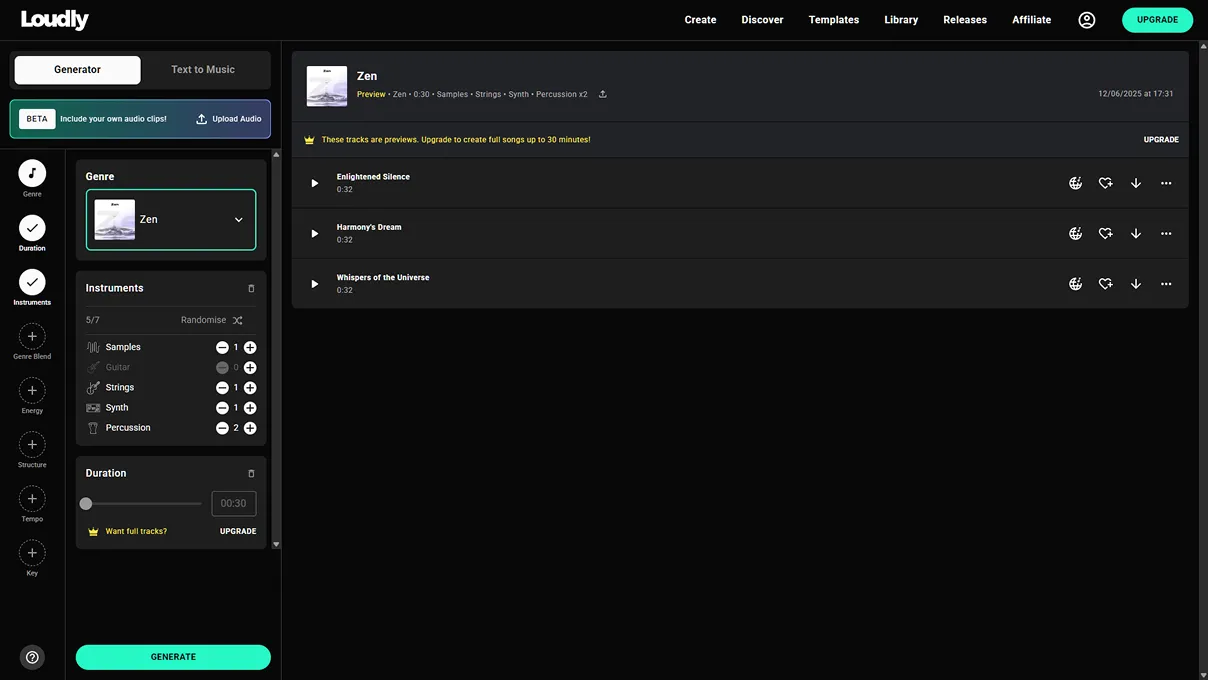
Task: Click the duration slider handle
Action: [x=86, y=504]
